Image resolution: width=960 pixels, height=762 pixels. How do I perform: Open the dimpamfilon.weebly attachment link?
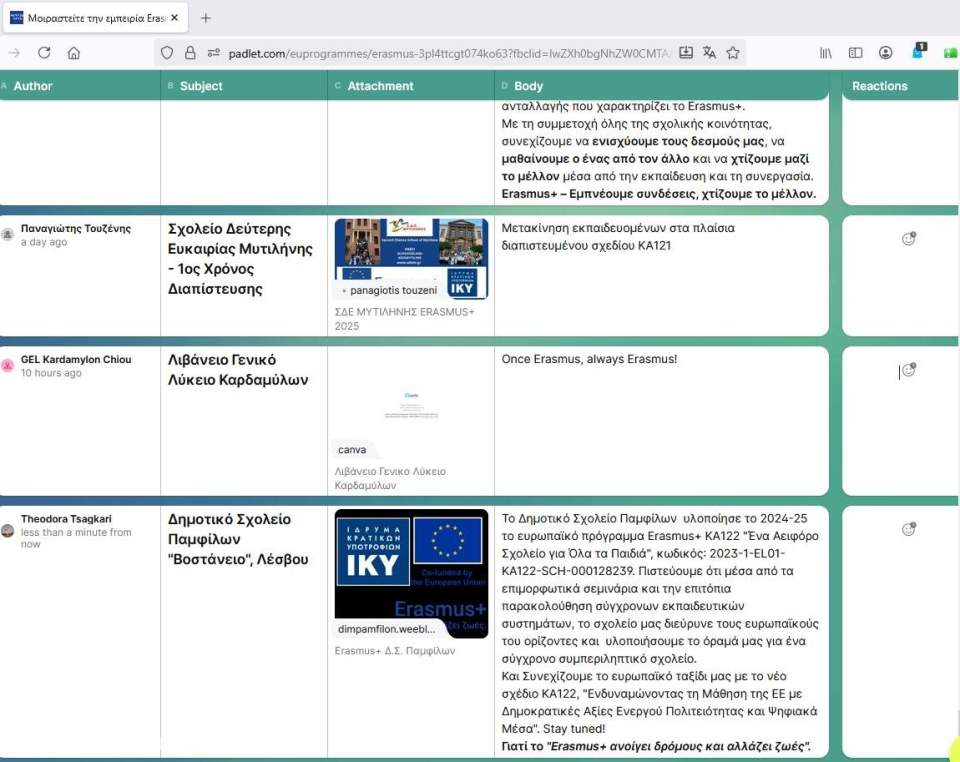tap(388, 629)
